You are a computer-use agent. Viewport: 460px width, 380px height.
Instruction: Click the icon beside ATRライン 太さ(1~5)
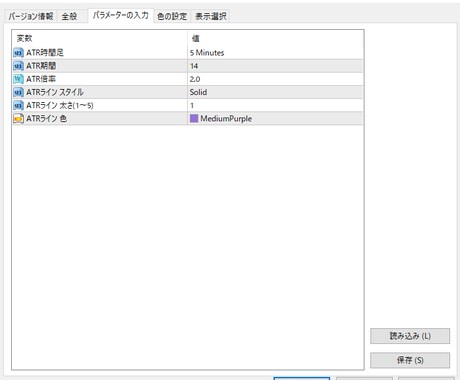[x=18, y=105]
